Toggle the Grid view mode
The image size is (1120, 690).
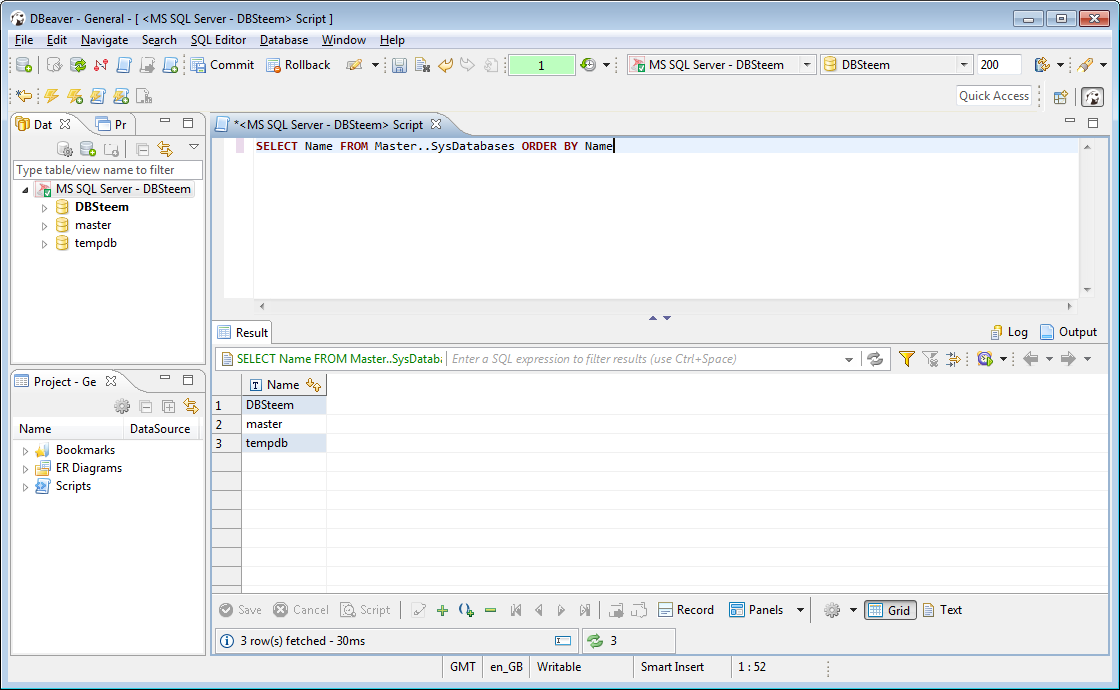point(890,610)
